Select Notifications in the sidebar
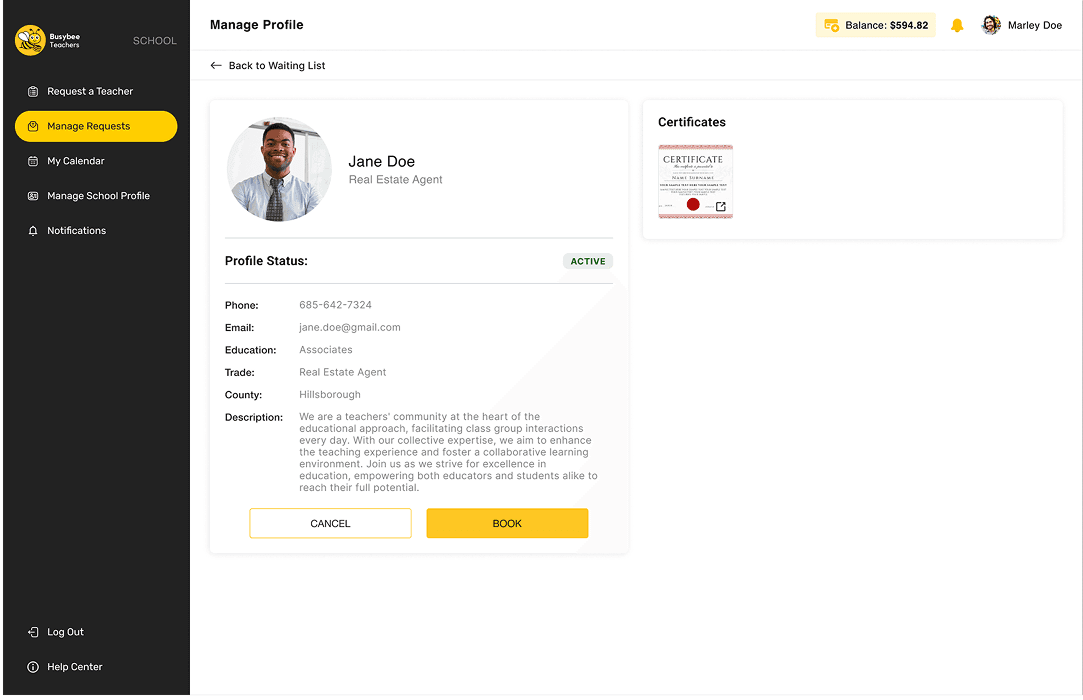Image resolution: width=1083 pixels, height=700 pixels. pos(76,231)
